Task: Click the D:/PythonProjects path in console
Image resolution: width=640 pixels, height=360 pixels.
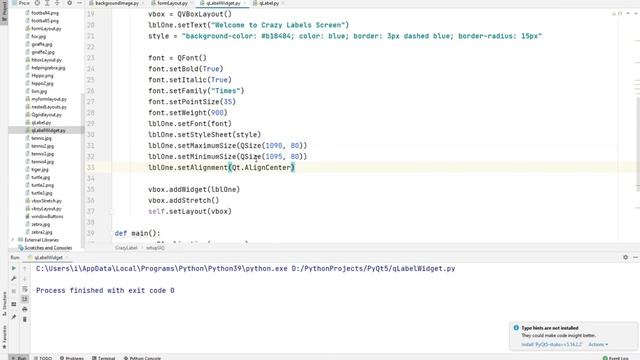Action: (373, 269)
